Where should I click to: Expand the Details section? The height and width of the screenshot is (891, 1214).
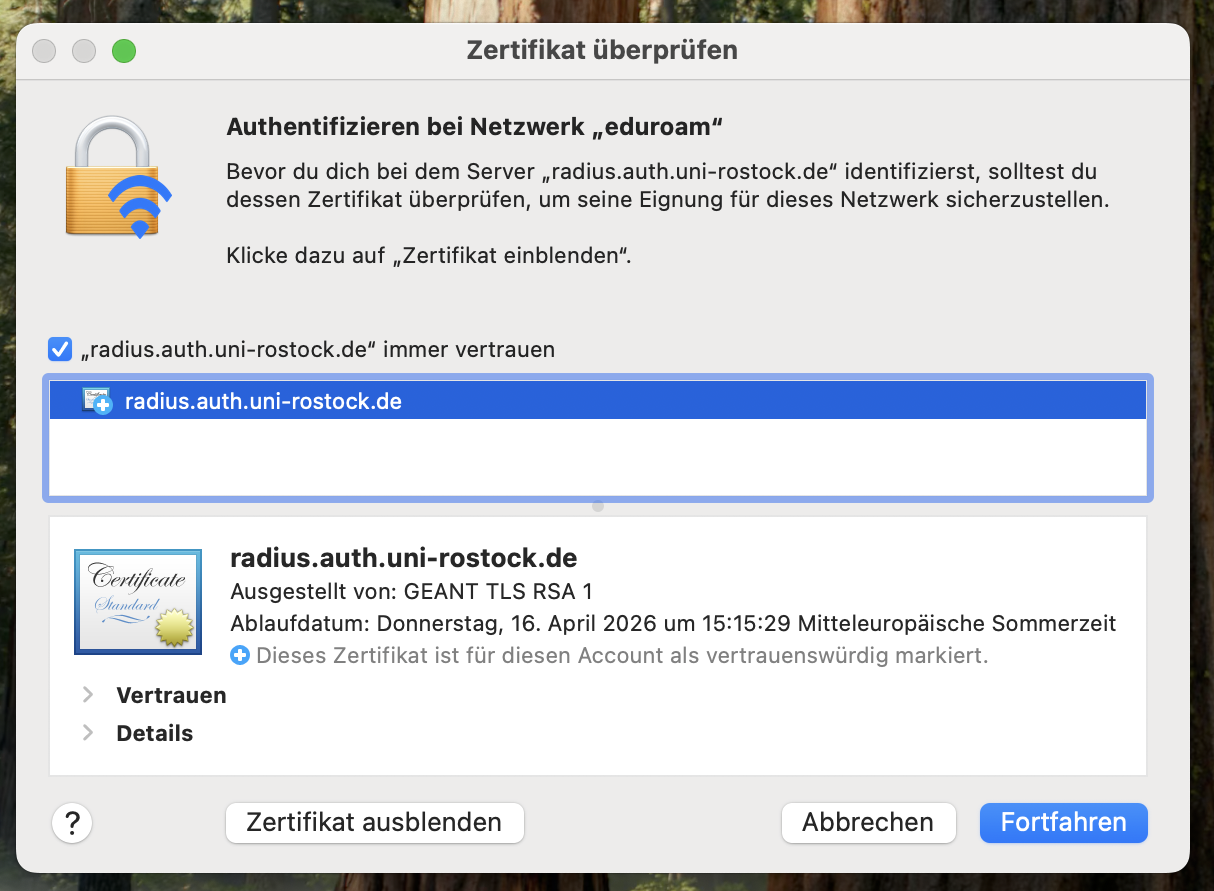[88, 733]
